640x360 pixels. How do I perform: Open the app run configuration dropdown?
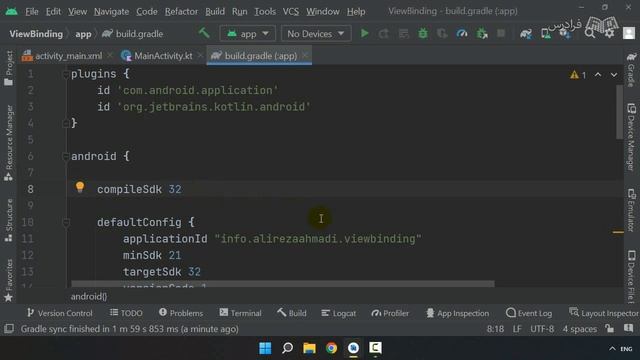(247, 33)
